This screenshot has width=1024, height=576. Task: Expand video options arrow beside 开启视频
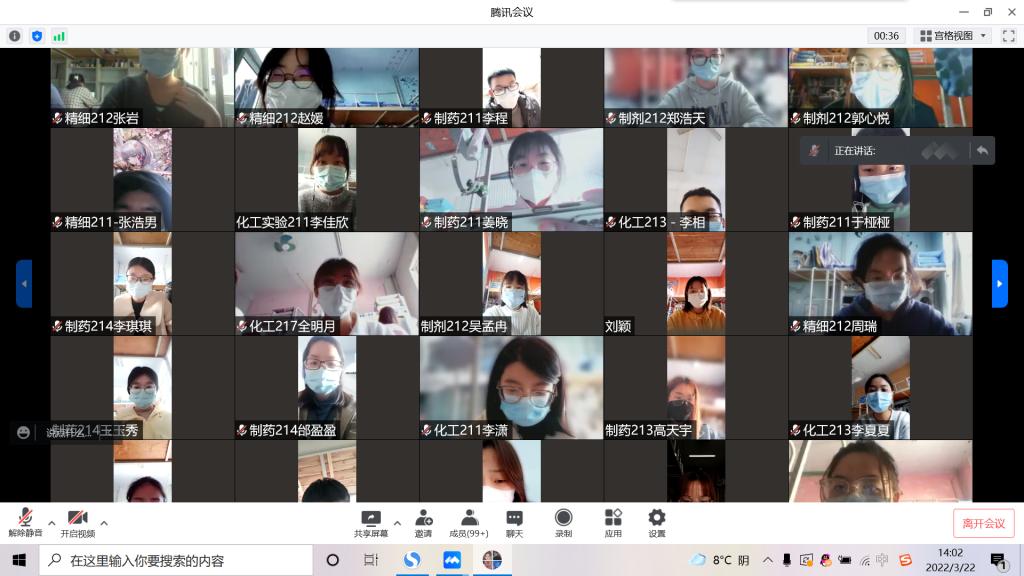pyautogui.click(x=104, y=522)
